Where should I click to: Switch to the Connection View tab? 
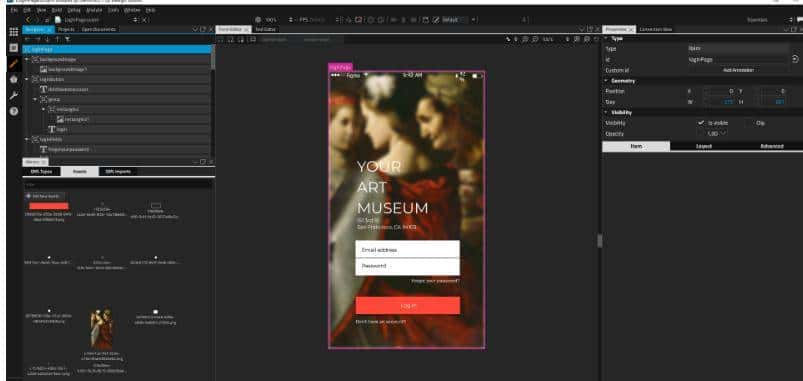(656, 29)
